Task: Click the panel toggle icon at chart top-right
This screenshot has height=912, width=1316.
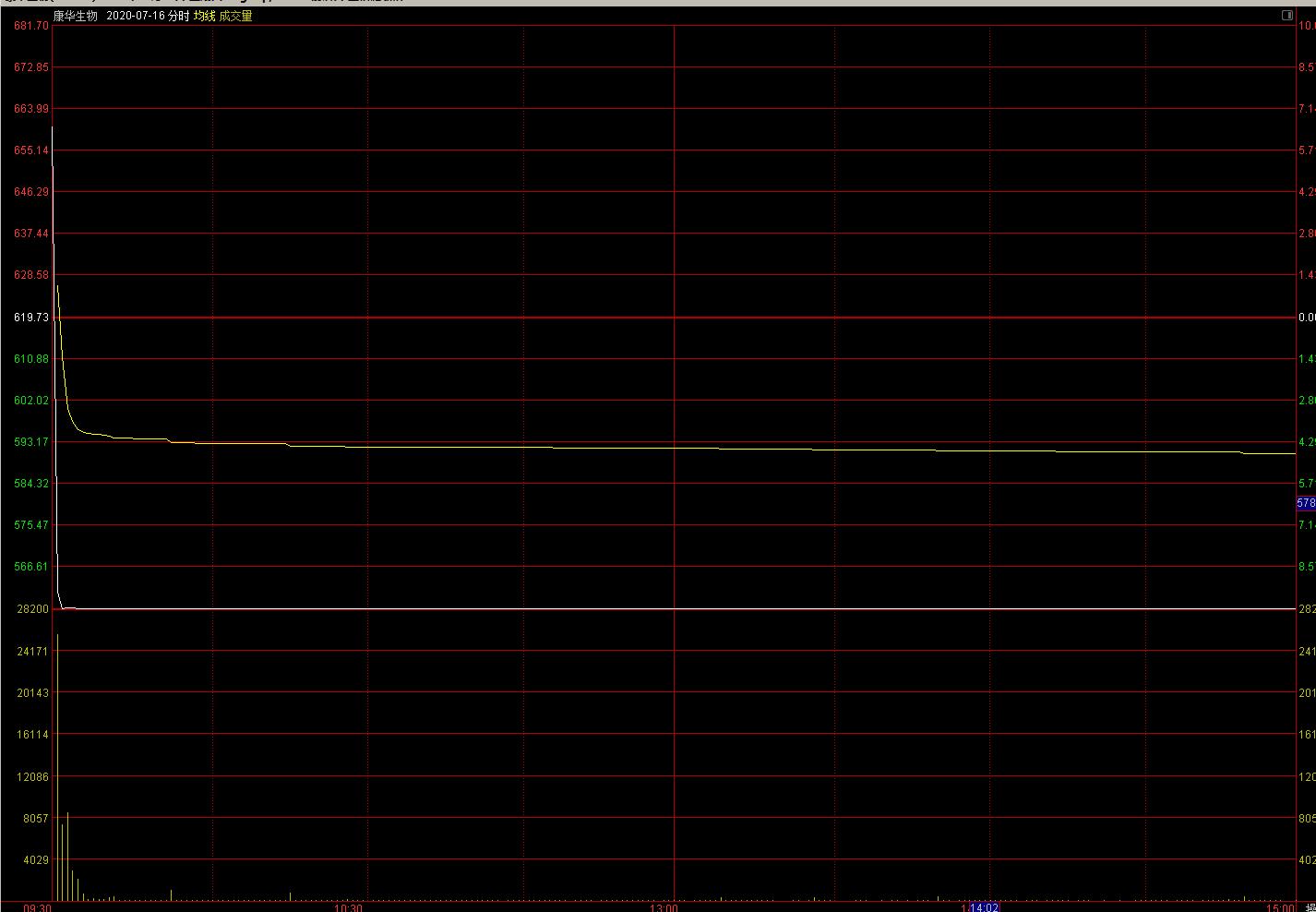Action: click(1287, 16)
